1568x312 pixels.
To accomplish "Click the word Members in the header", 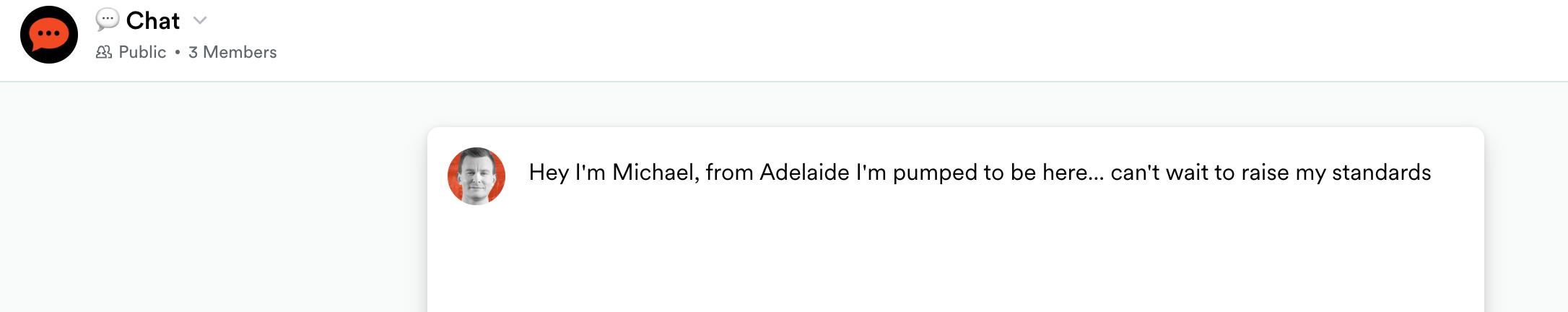I will pos(240,52).
